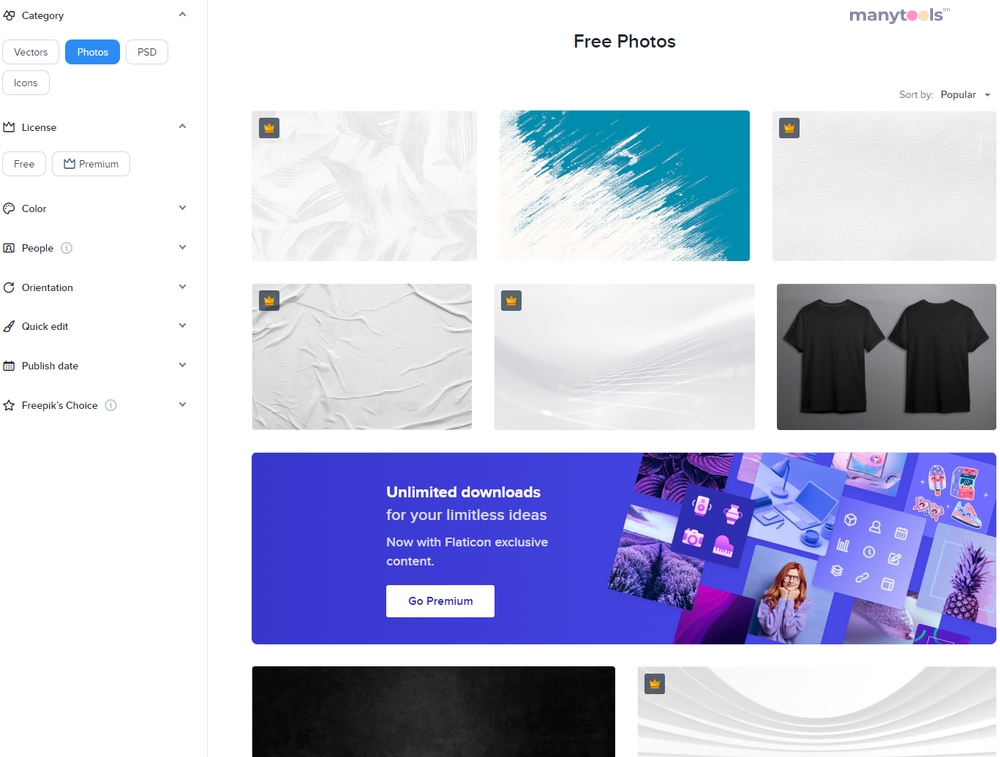Image resolution: width=1000 pixels, height=757 pixels.
Task: Toggle the Free license filter
Action: pos(24,164)
